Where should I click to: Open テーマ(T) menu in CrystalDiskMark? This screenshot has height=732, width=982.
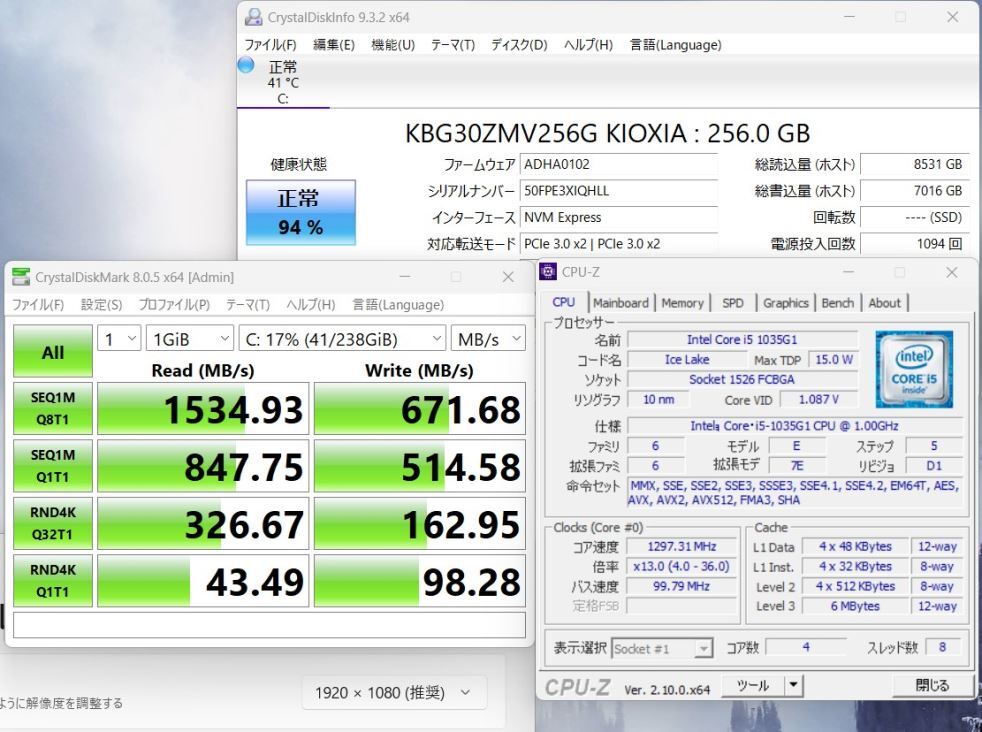247,304
